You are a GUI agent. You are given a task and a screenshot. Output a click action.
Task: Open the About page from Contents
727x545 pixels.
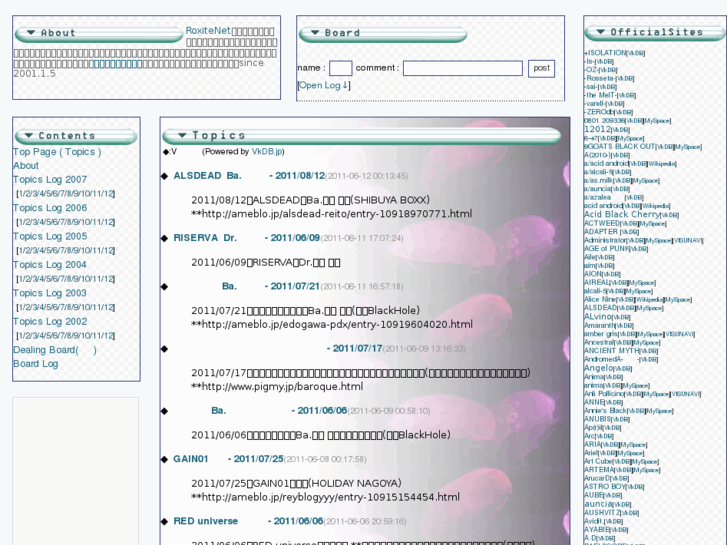coord(26,166)
